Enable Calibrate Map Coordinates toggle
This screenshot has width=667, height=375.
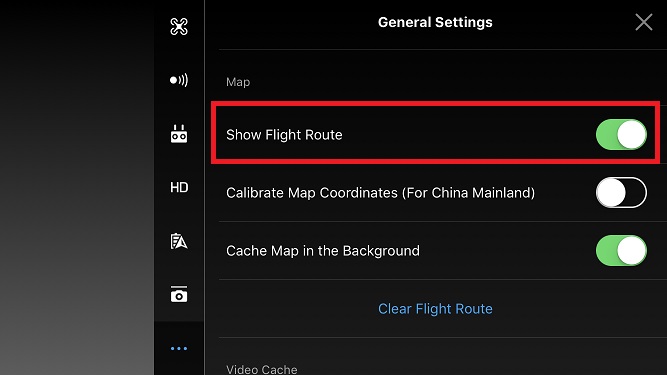click(x=621, y=193)
